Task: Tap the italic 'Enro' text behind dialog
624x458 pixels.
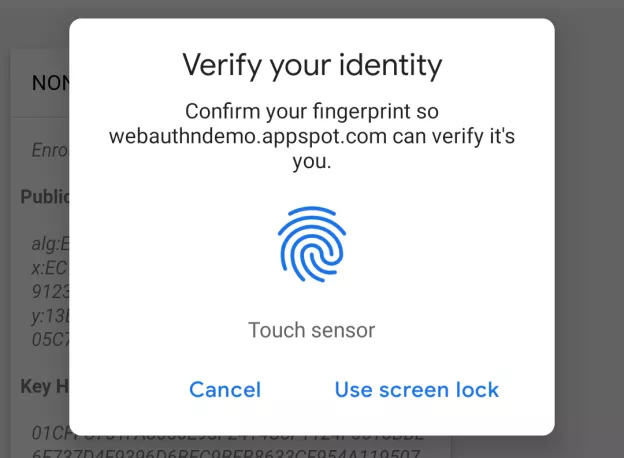Action: [x=49, y=152]
